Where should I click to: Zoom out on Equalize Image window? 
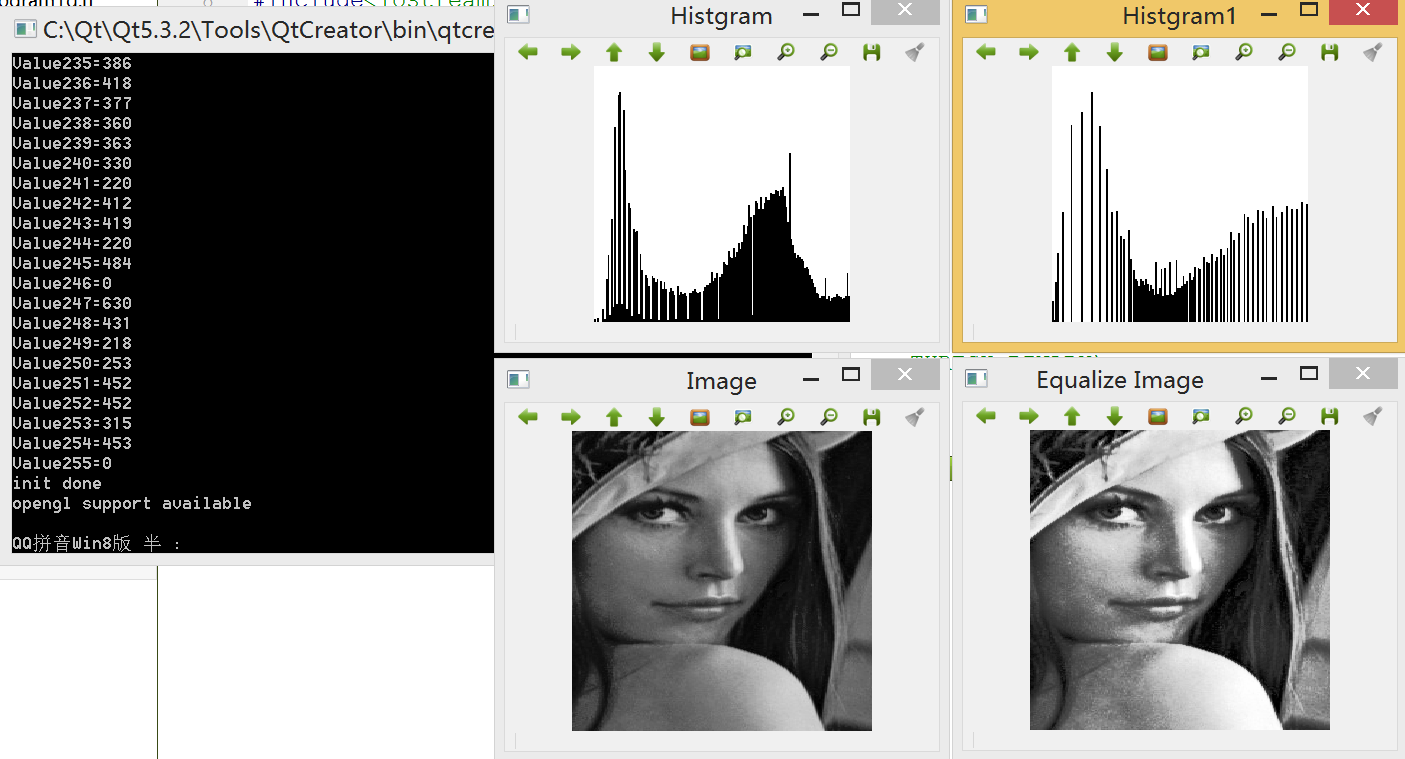[x=1287, y=416]
